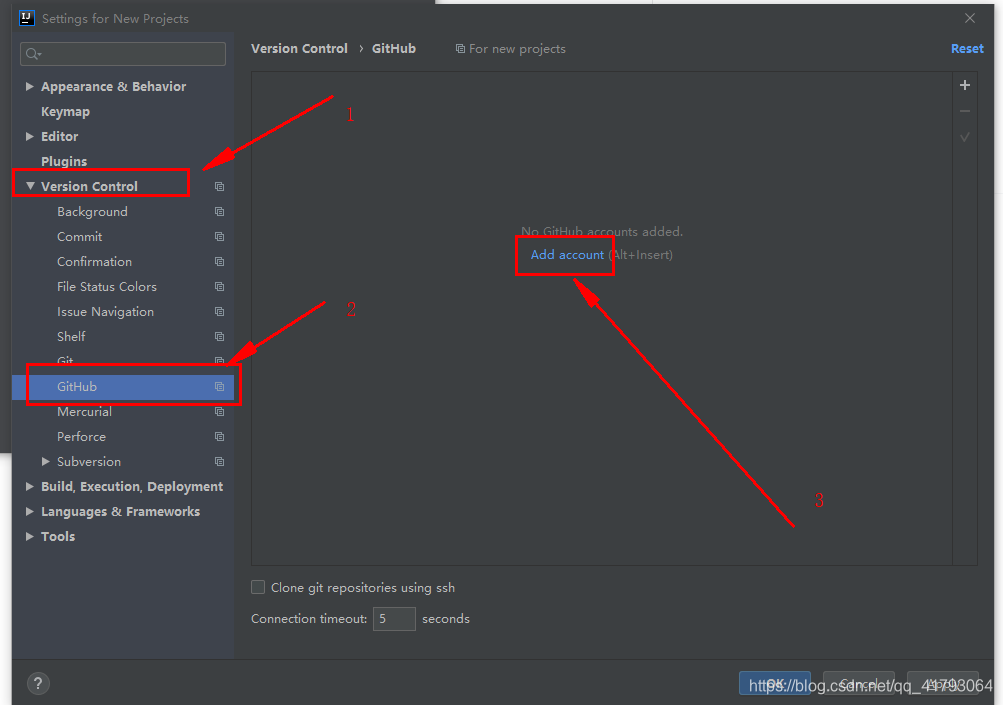Select File Status Colors item

pyautogui.click(x=107, y=287)
